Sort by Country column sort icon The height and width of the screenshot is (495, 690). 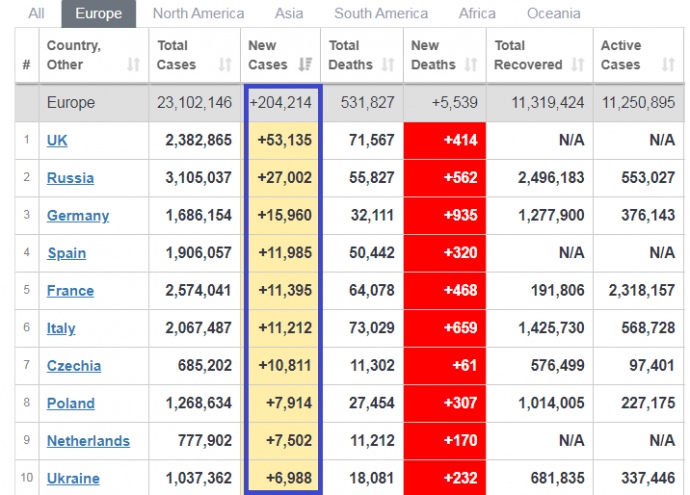coord(134,65)
